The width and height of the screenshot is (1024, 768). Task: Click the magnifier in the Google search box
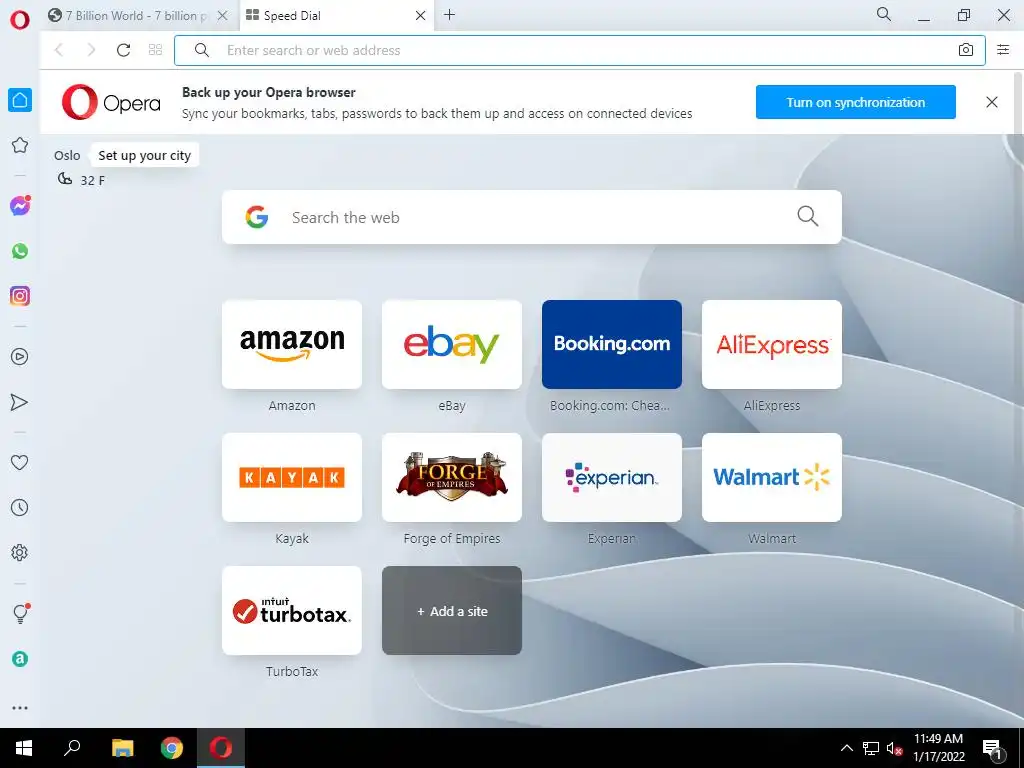(x=808, y=216)
